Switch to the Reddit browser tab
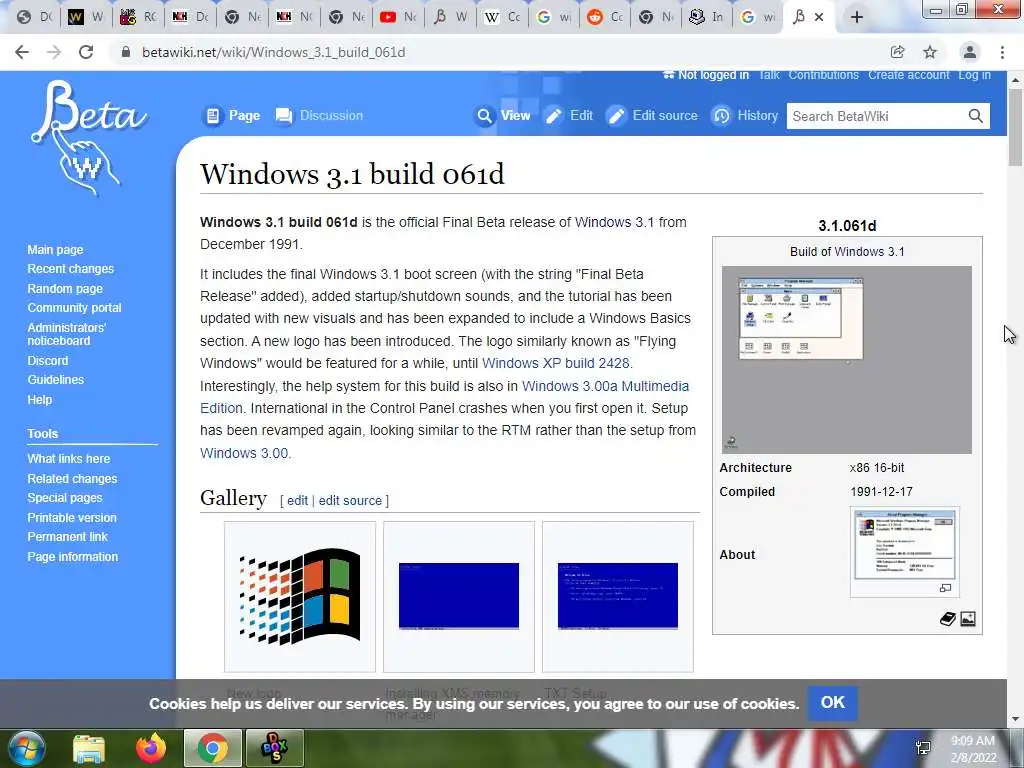The height and width of the screenshot is (768, 1024). (605, 17)
